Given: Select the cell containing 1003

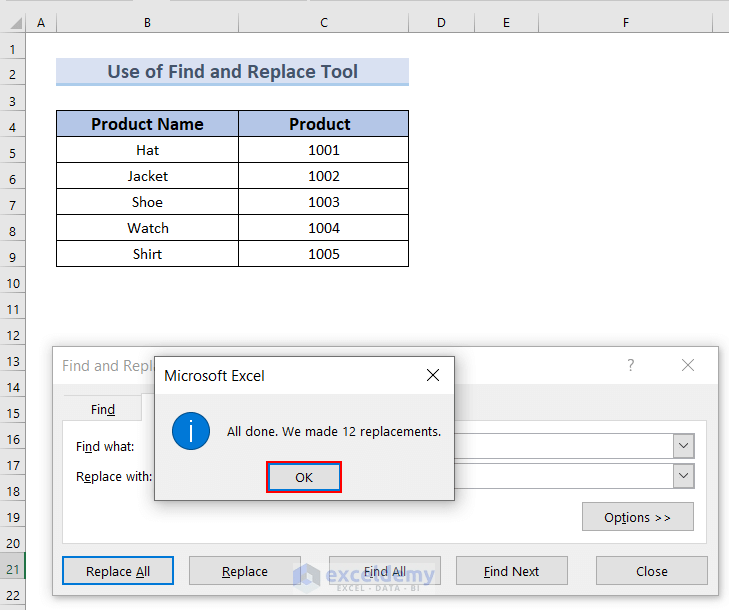Looking at the screenshot, I should point(324,202).
